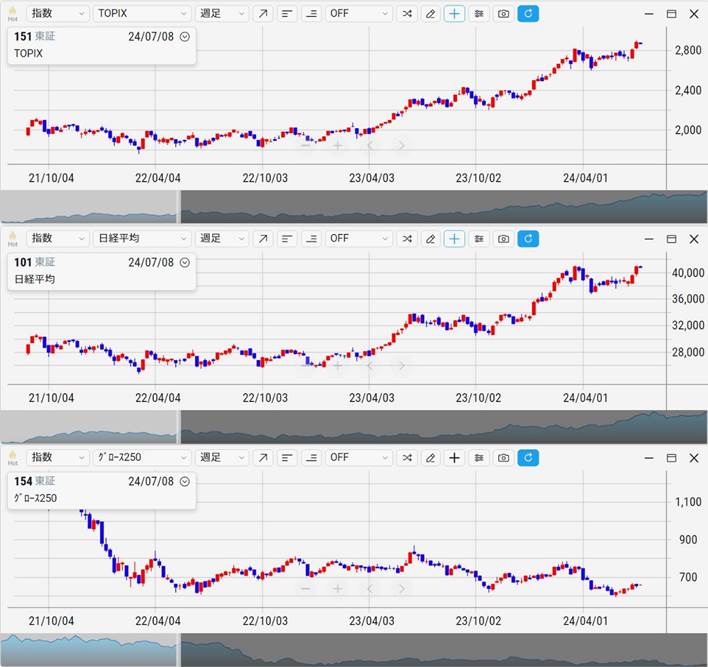Viewport: 708px width, 667px height.
Task: Click the refresh icon in グロース250 chart toolbar
Action: point(529,458)
